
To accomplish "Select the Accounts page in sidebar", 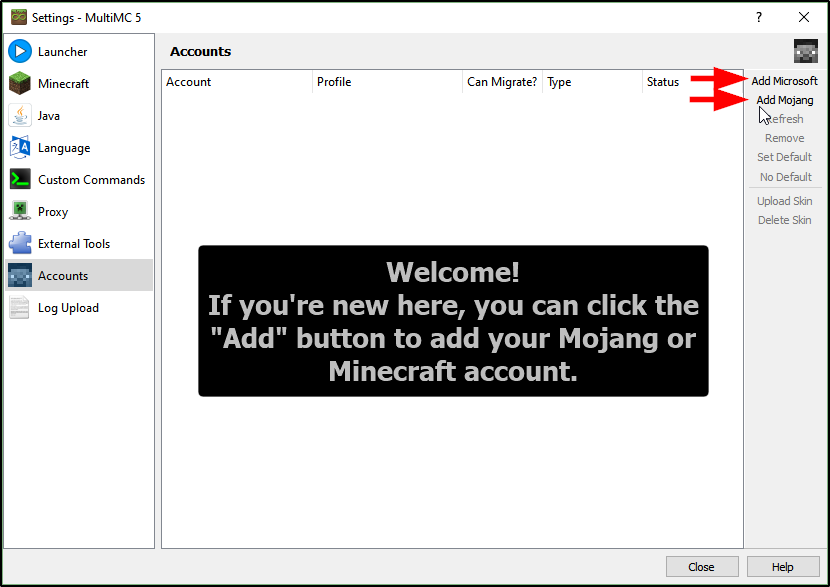I will (79, 276).
